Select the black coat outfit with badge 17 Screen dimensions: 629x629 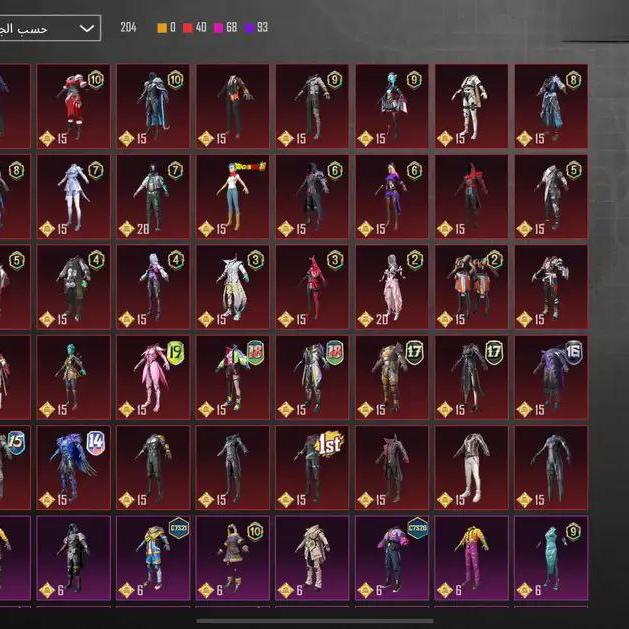[471, 377]
